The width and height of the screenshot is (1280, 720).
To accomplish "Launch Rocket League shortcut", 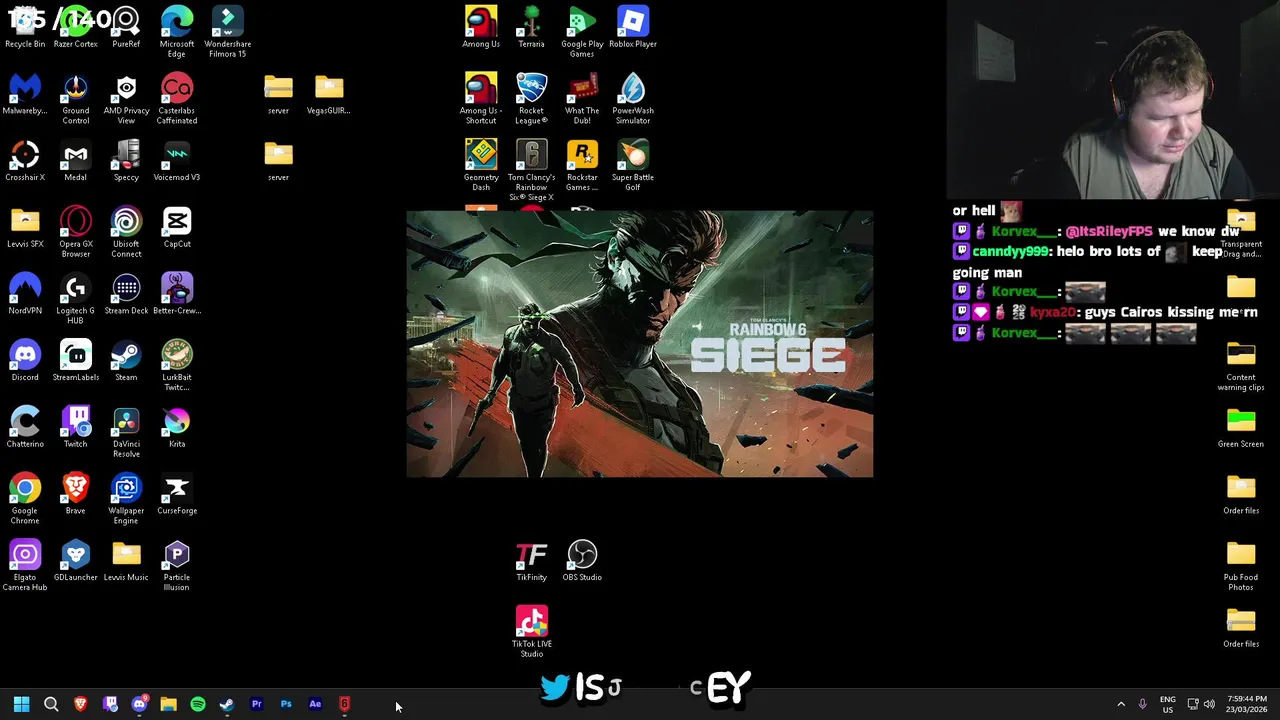I will (532, 99).
